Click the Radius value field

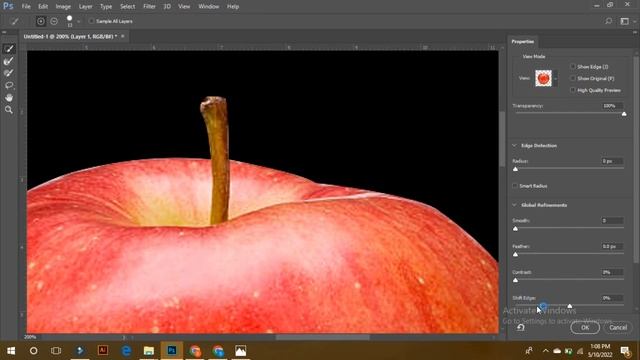(x=612, y=161)
